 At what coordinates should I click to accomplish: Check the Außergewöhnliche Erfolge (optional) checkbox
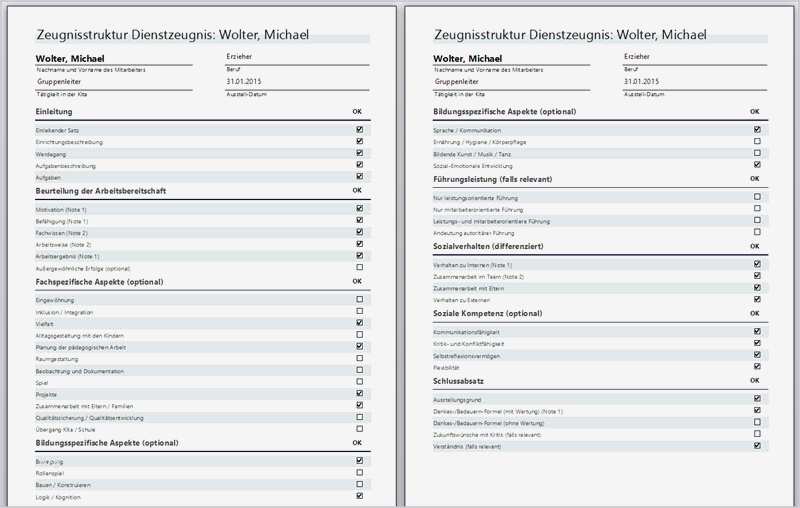click(360, 267)
